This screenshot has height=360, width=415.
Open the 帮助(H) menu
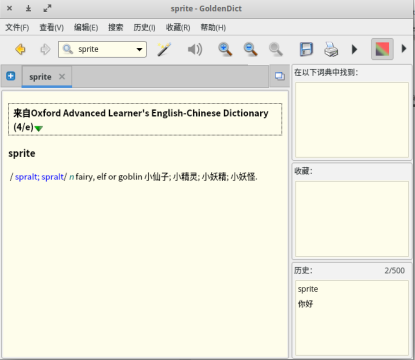(x=213, y=27)
